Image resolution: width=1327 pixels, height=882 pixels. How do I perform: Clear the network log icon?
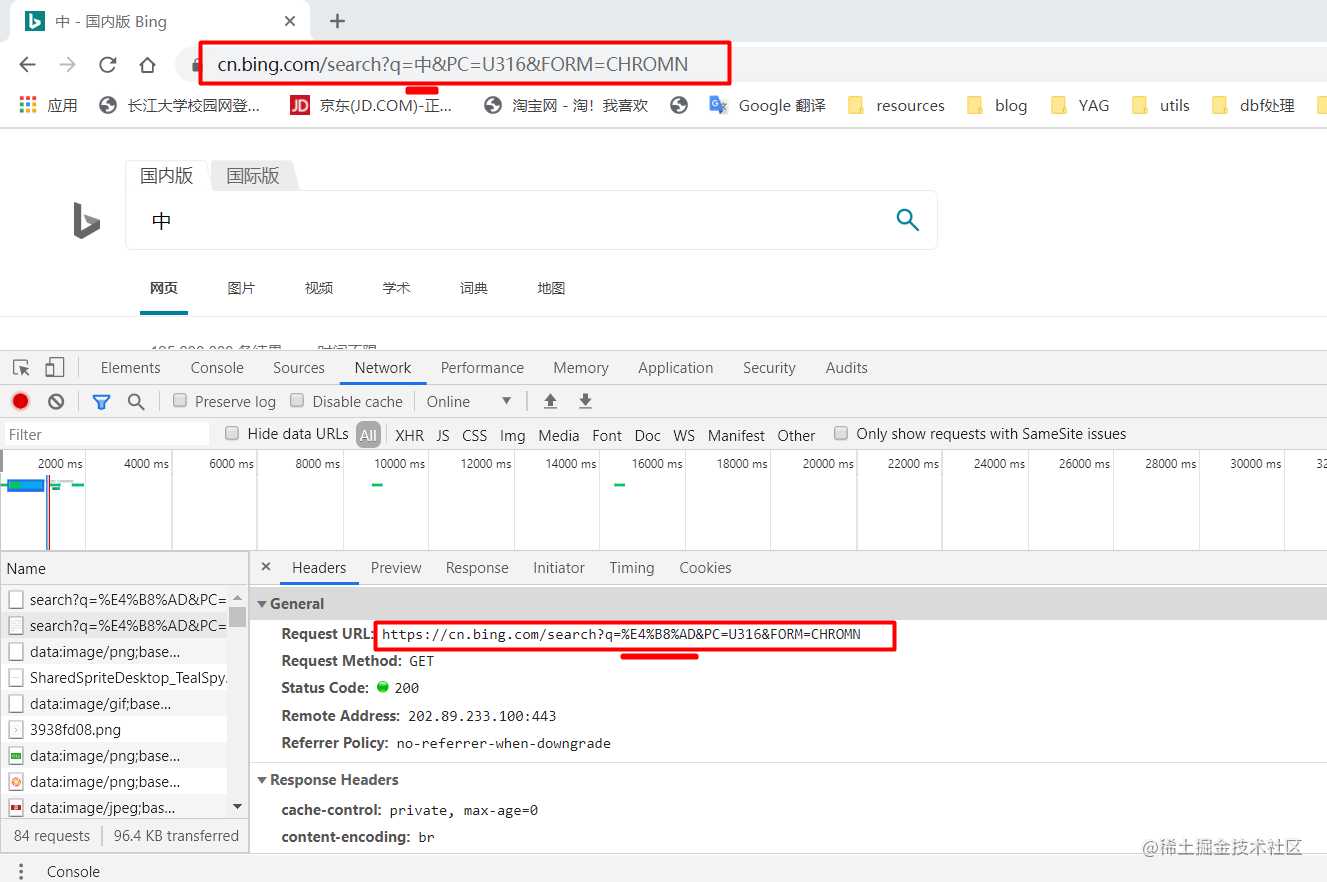point(56,401)
